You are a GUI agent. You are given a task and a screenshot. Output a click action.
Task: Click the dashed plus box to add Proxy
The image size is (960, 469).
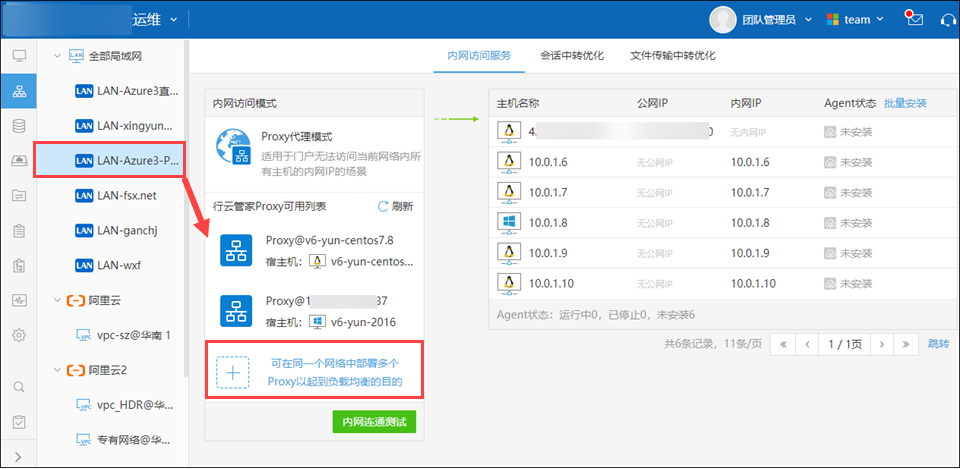point(233,373)
